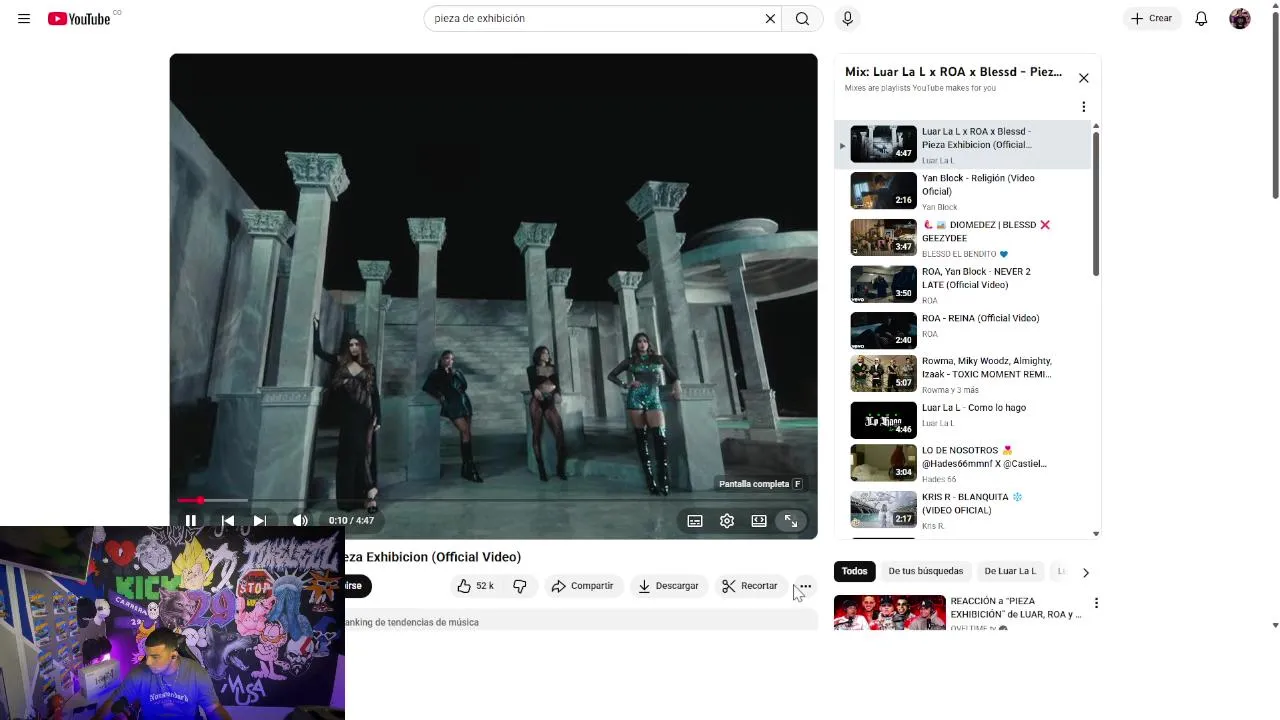
Task: Show more filter chips with right arrow
Action: pyautogui.click(x=1085, y=573)
